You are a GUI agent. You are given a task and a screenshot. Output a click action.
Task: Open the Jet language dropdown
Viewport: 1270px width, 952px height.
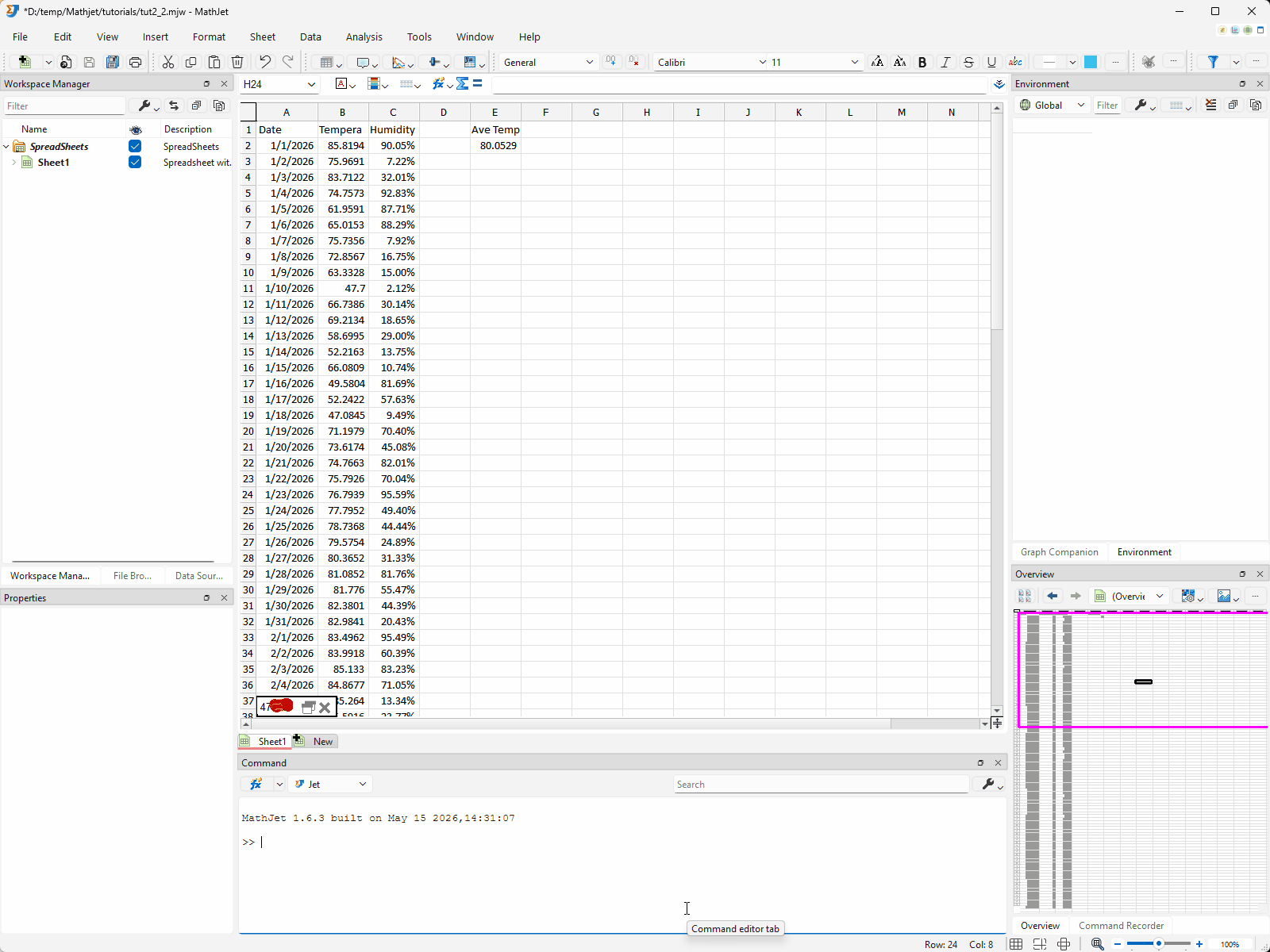pos(330,784)
